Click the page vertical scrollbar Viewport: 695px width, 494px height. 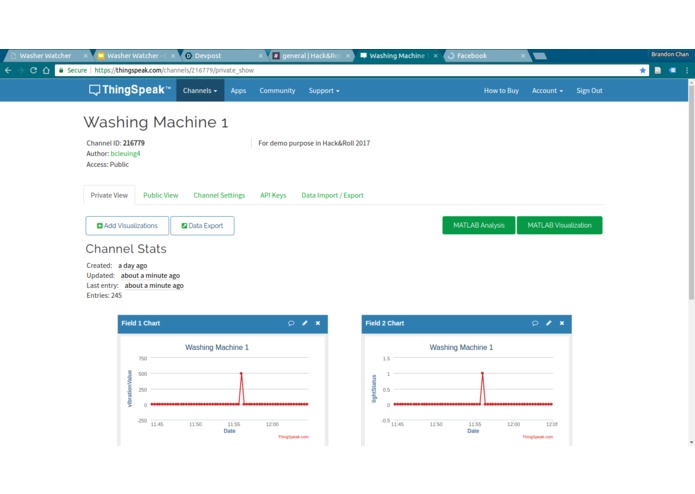click(691, 193)
